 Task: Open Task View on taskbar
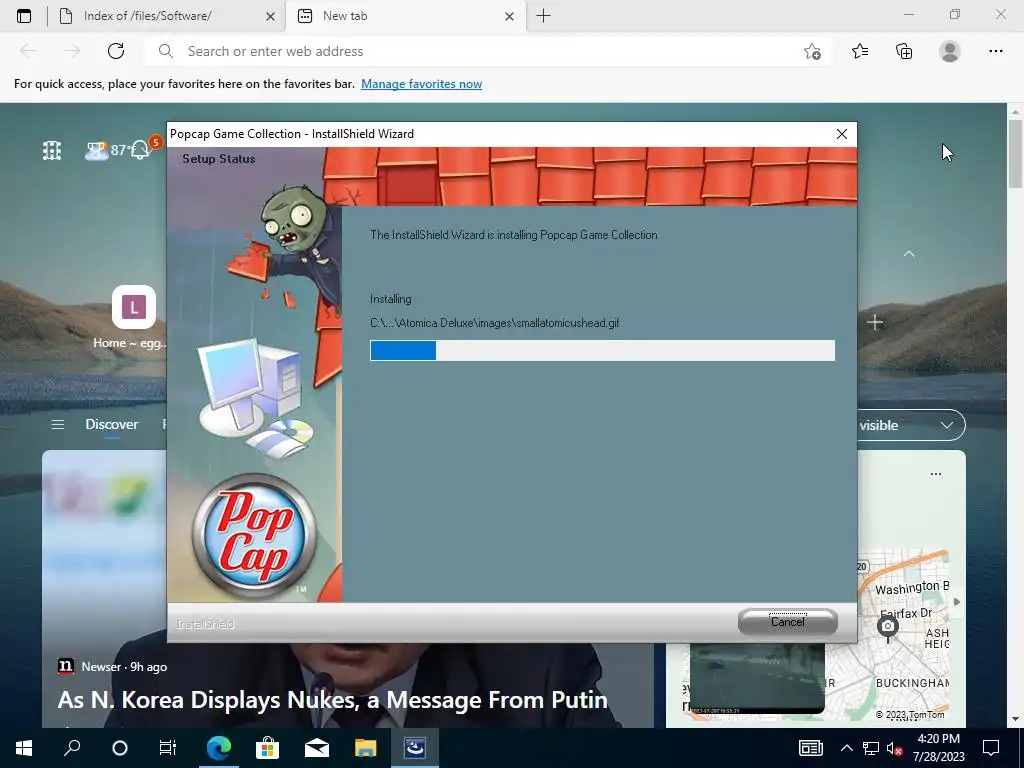point(168,748)
